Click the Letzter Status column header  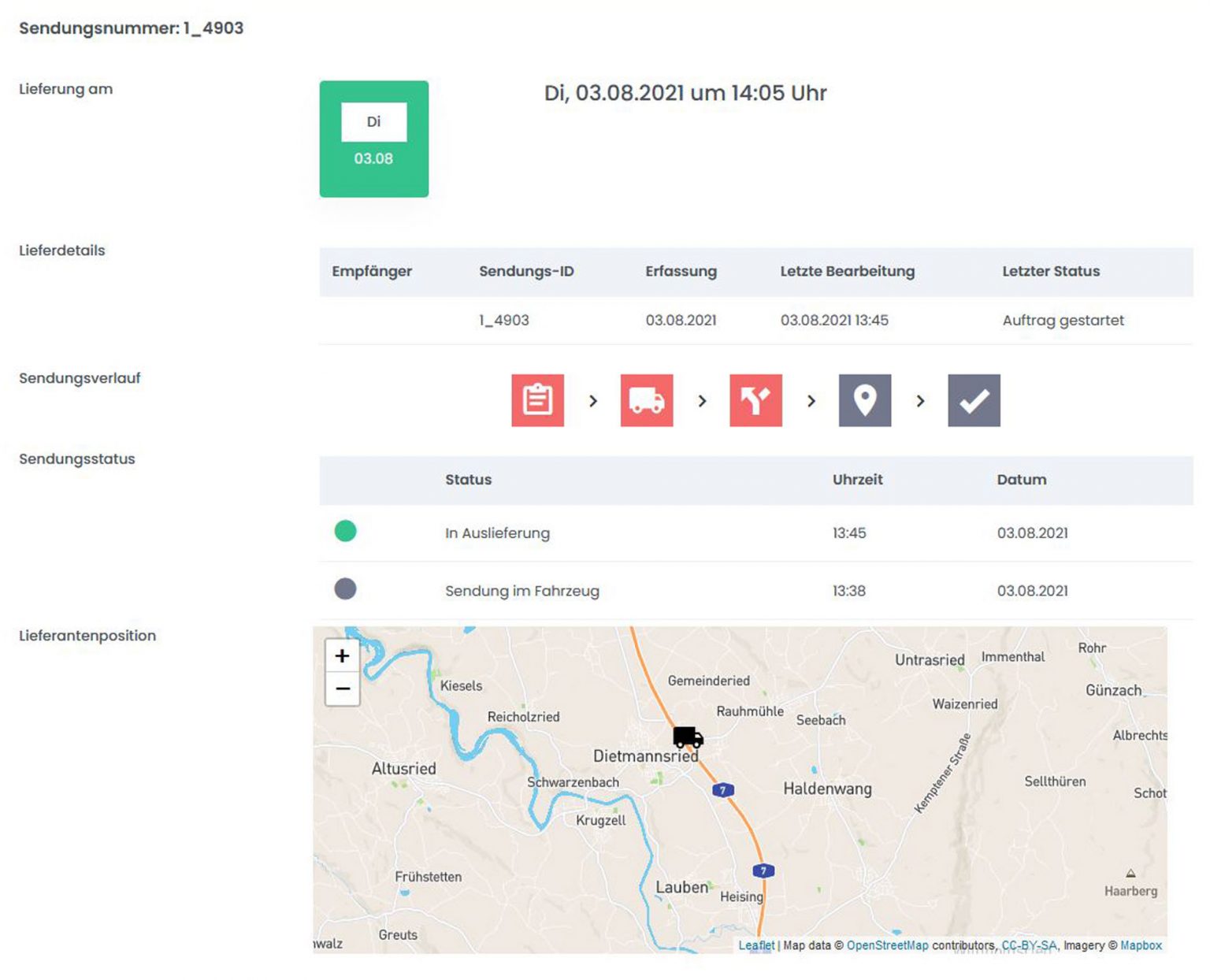tap(1050, 271)
